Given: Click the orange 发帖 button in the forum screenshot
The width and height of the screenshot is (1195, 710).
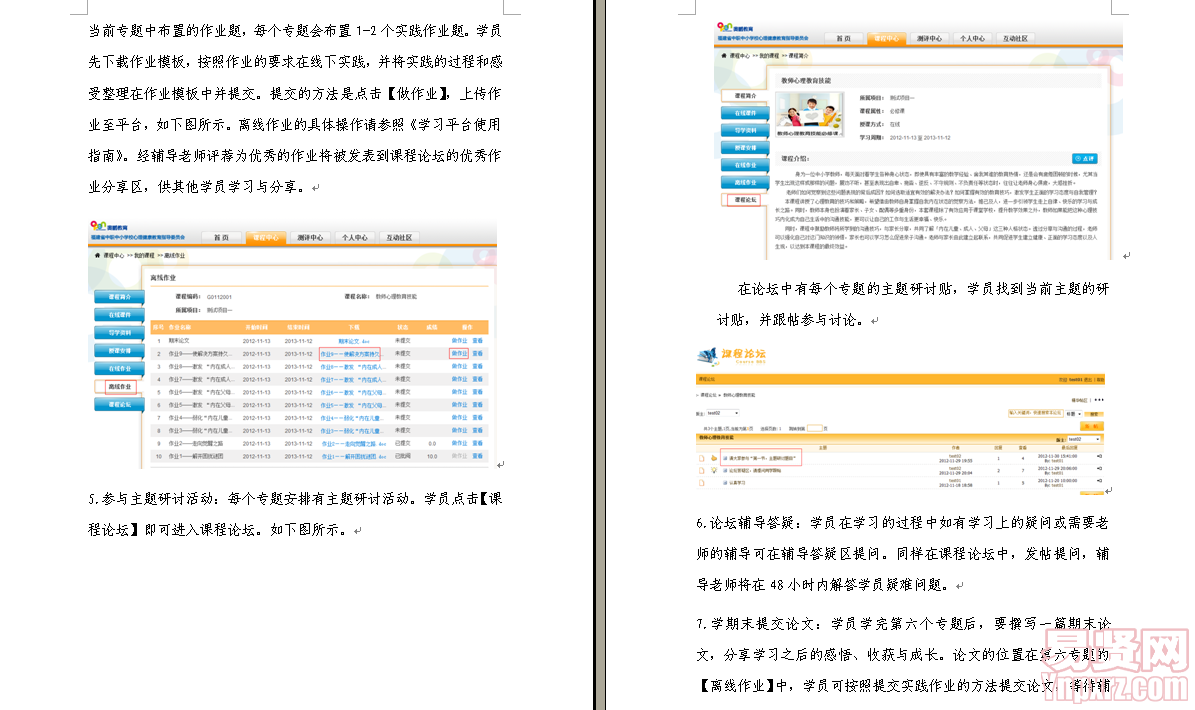Looking at the screenshot, I should tap(1091, 426).
